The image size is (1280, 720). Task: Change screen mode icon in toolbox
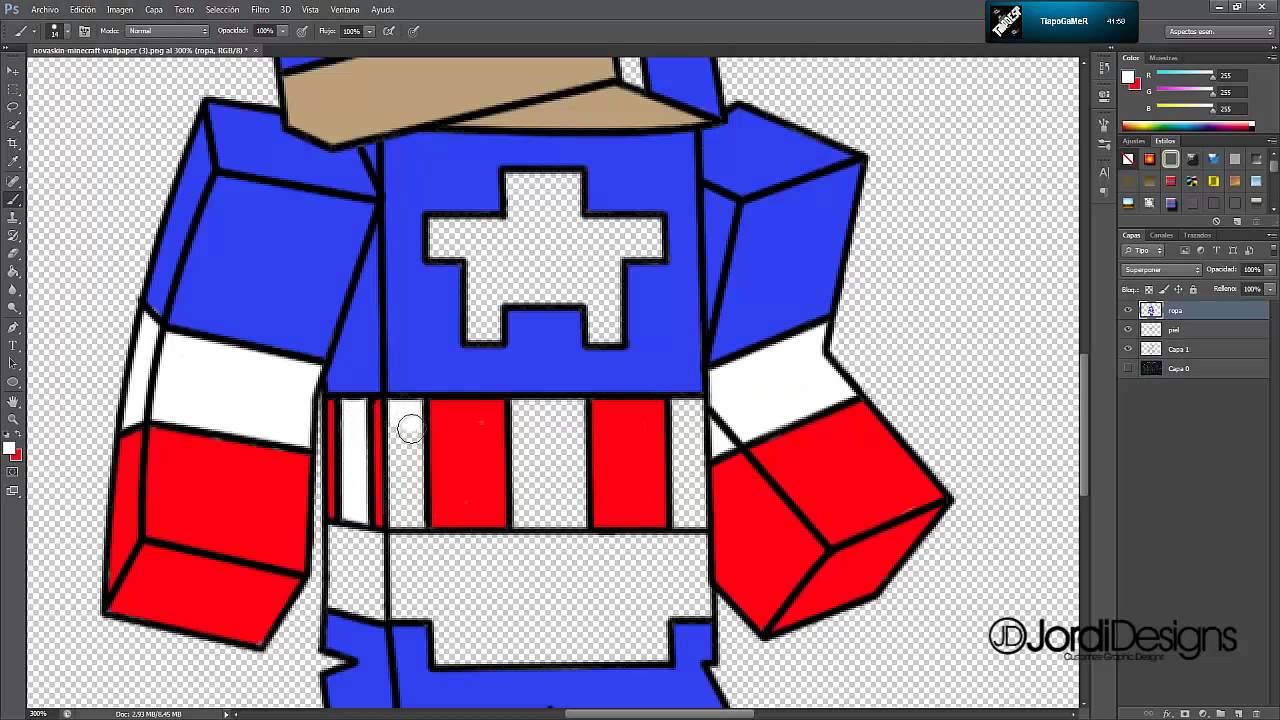pos(13,491)
